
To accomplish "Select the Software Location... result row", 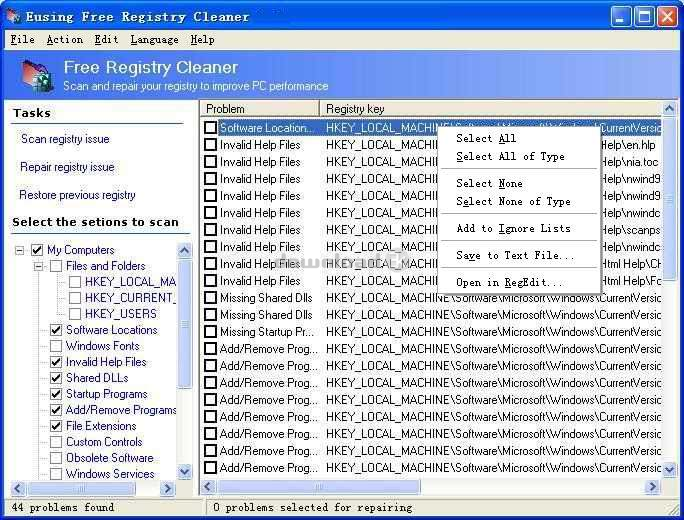I will [x=432, y=128].
